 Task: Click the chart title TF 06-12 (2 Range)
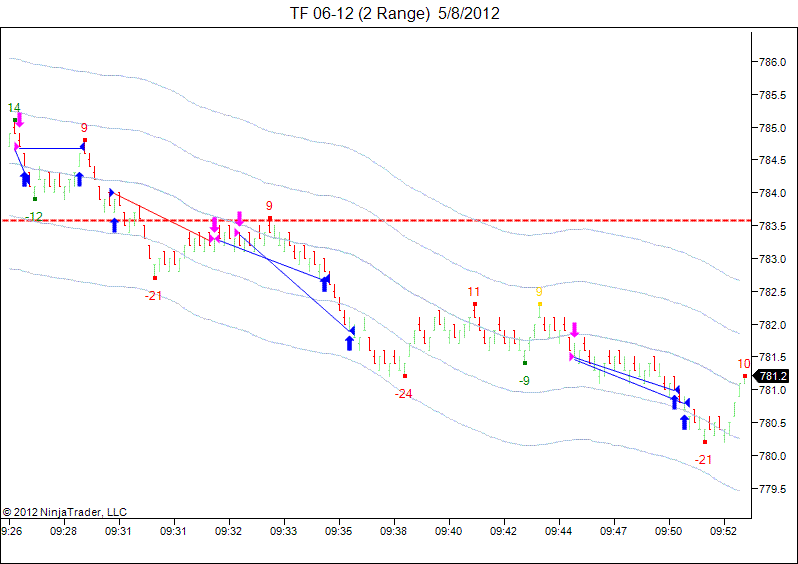360,13
